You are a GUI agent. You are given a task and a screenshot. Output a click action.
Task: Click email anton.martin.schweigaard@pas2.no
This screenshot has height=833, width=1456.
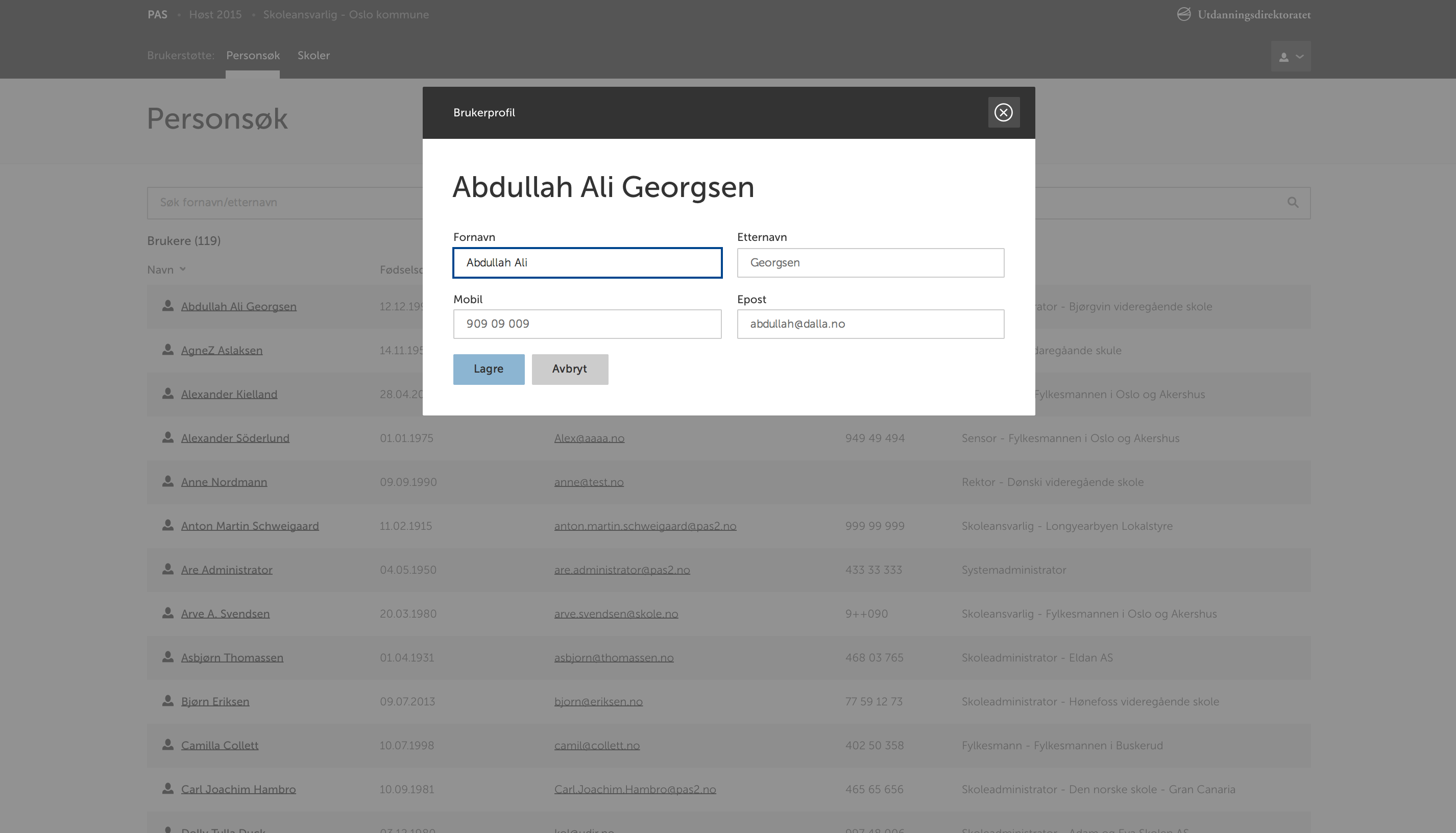coord(645,526)
